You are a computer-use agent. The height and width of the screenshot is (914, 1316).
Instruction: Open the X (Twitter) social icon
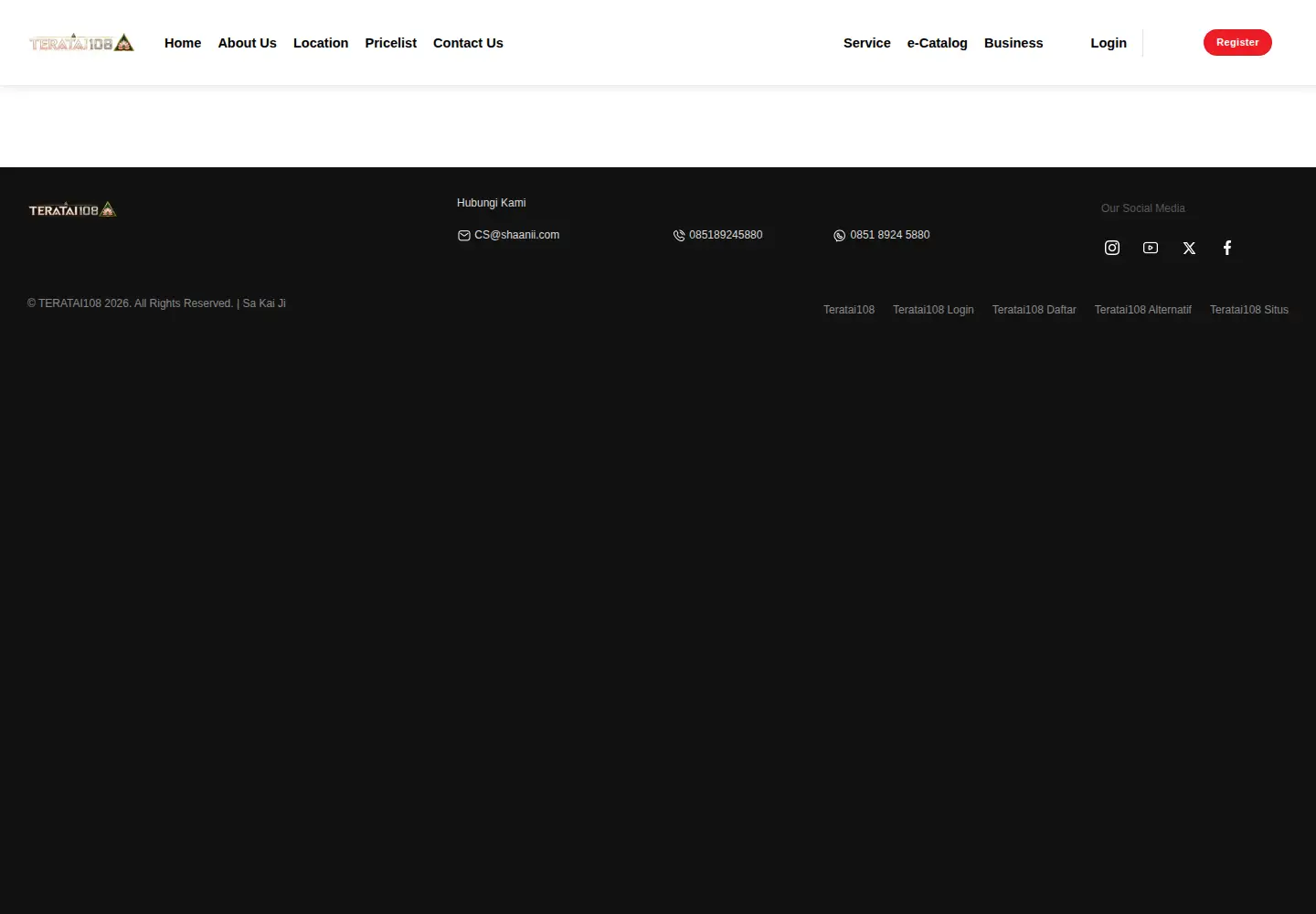coord(1189,248)
